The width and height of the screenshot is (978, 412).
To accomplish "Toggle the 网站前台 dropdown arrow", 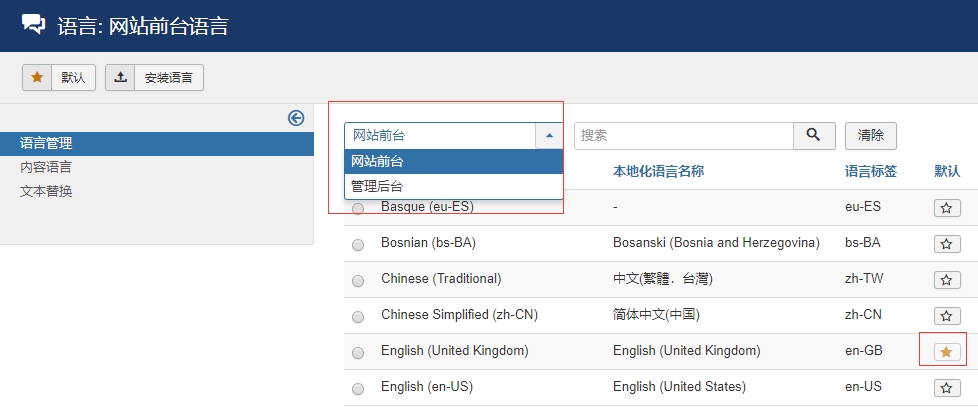I will [549, 136].
